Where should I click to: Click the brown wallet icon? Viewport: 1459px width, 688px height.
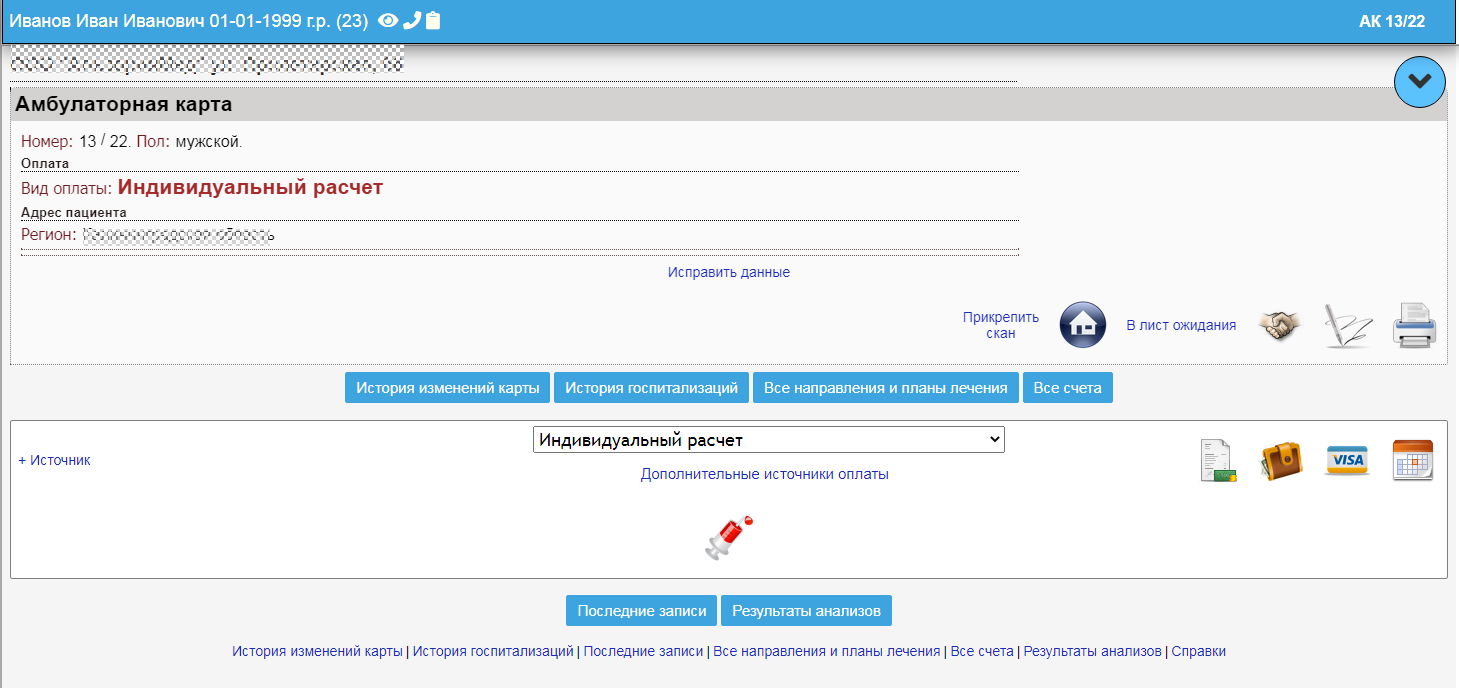pyautogui.click(x=1281, y=461)
